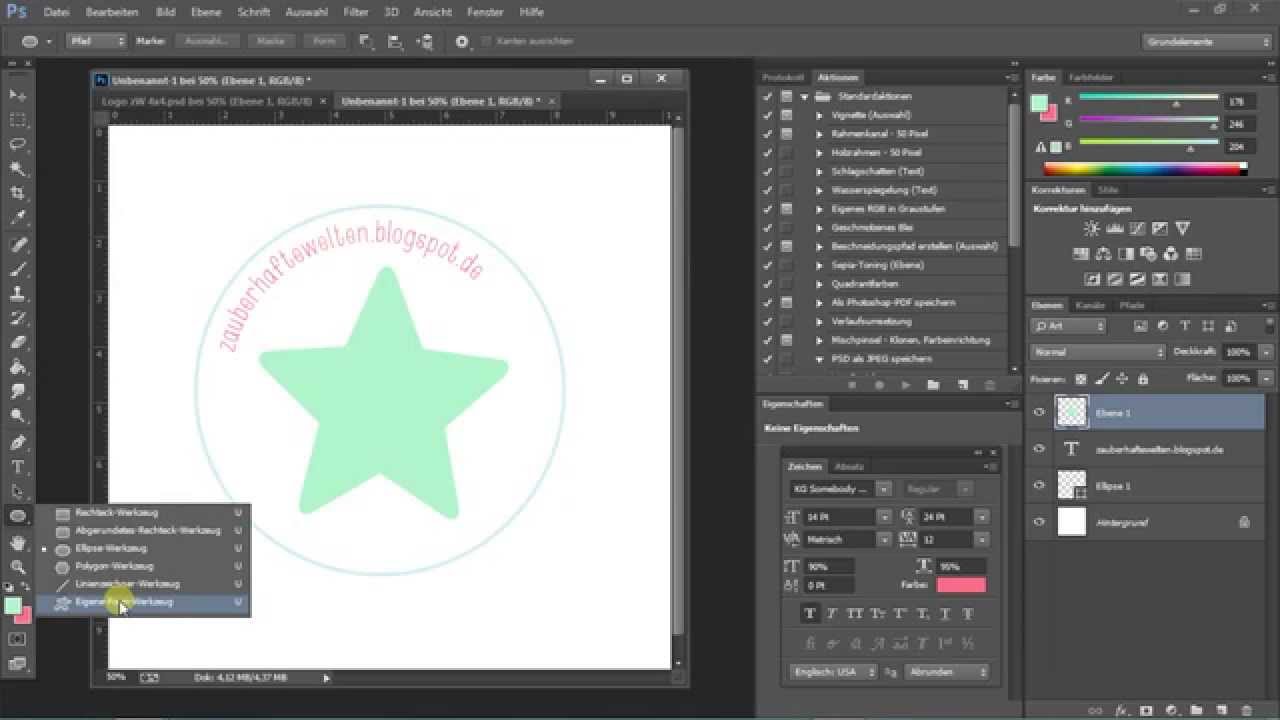Switch to the Protokoll tab
The height and width of the screenshot is (720, 1280).
pos(783,77)
